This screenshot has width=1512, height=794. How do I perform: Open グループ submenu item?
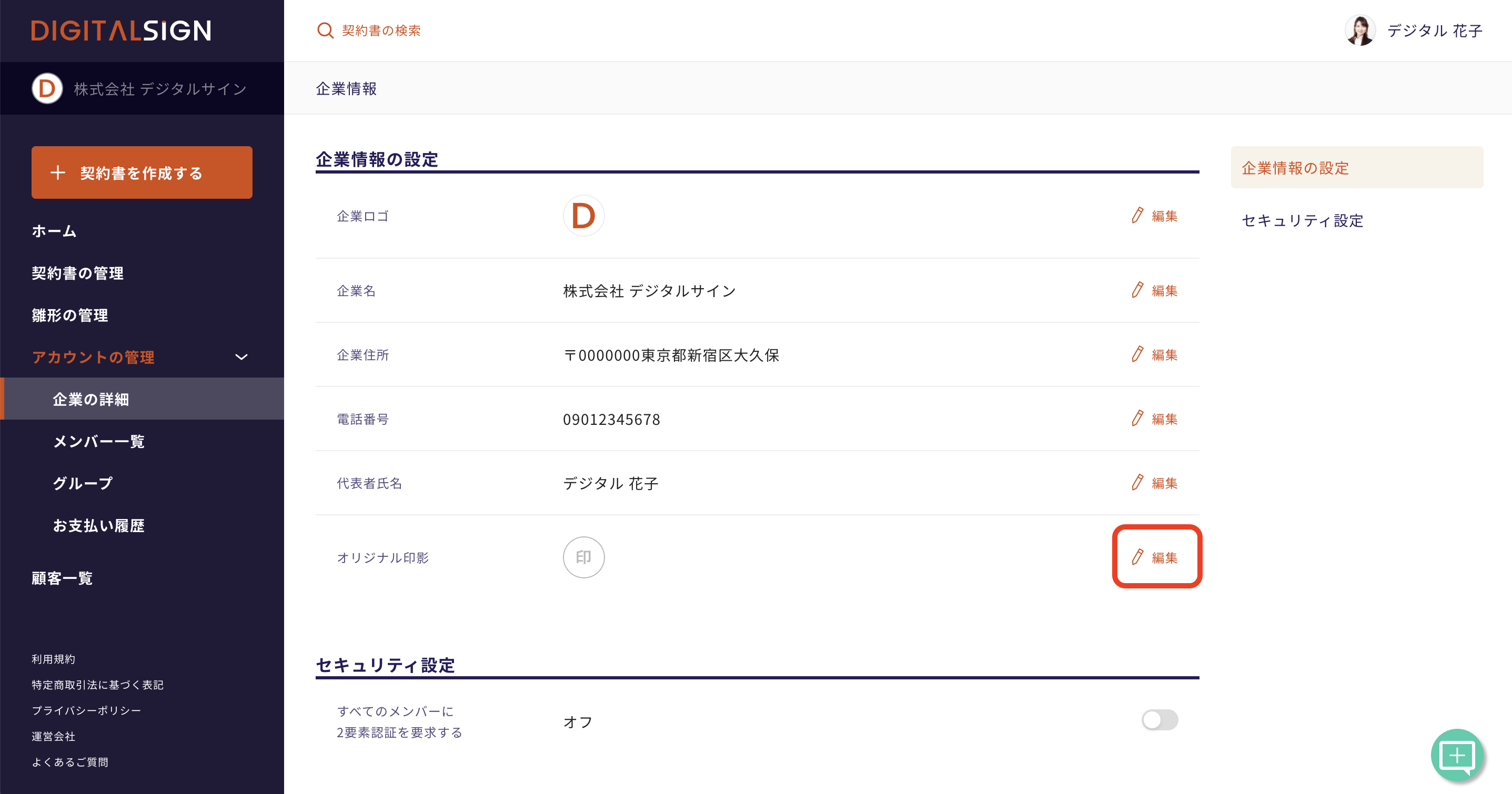[x=83, y=483]
